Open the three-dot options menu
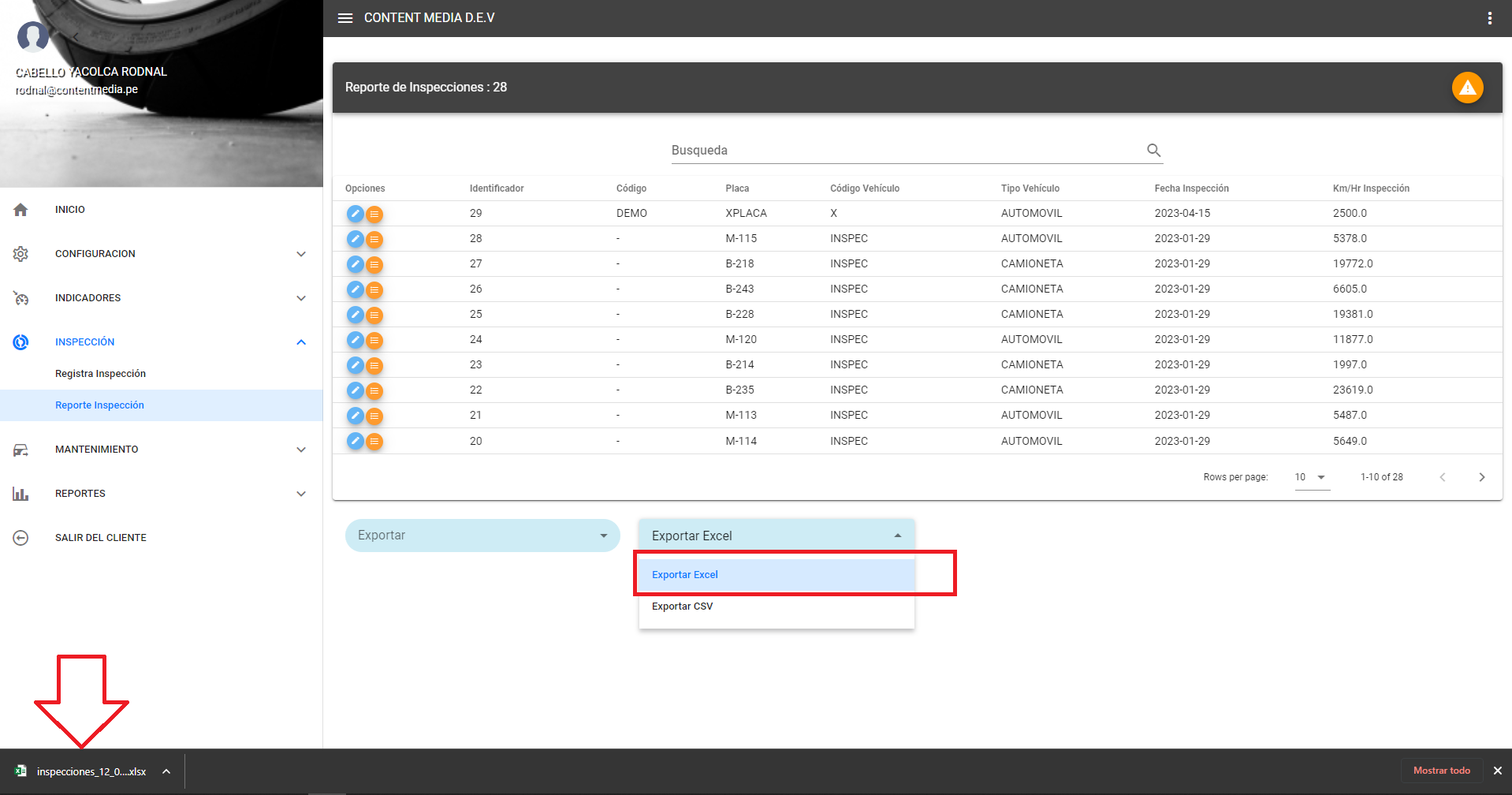The image size is (1512, 795). click(1489, 18)
